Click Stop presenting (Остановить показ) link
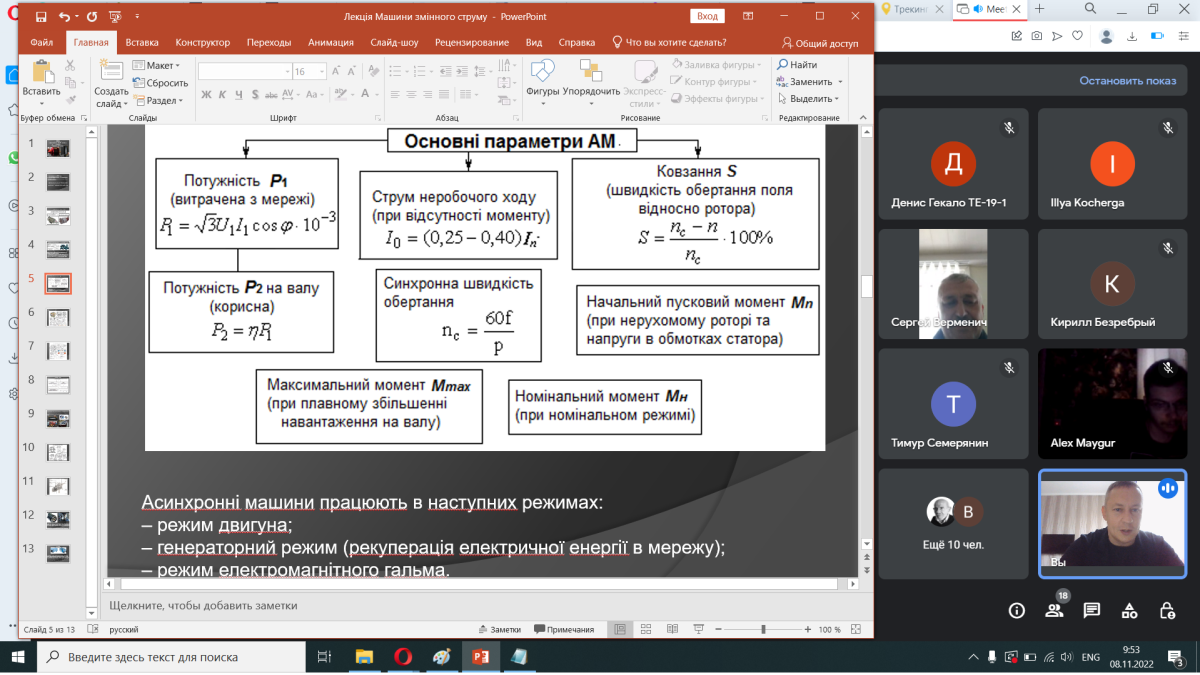1200x675 pixels. point(1127,81)
